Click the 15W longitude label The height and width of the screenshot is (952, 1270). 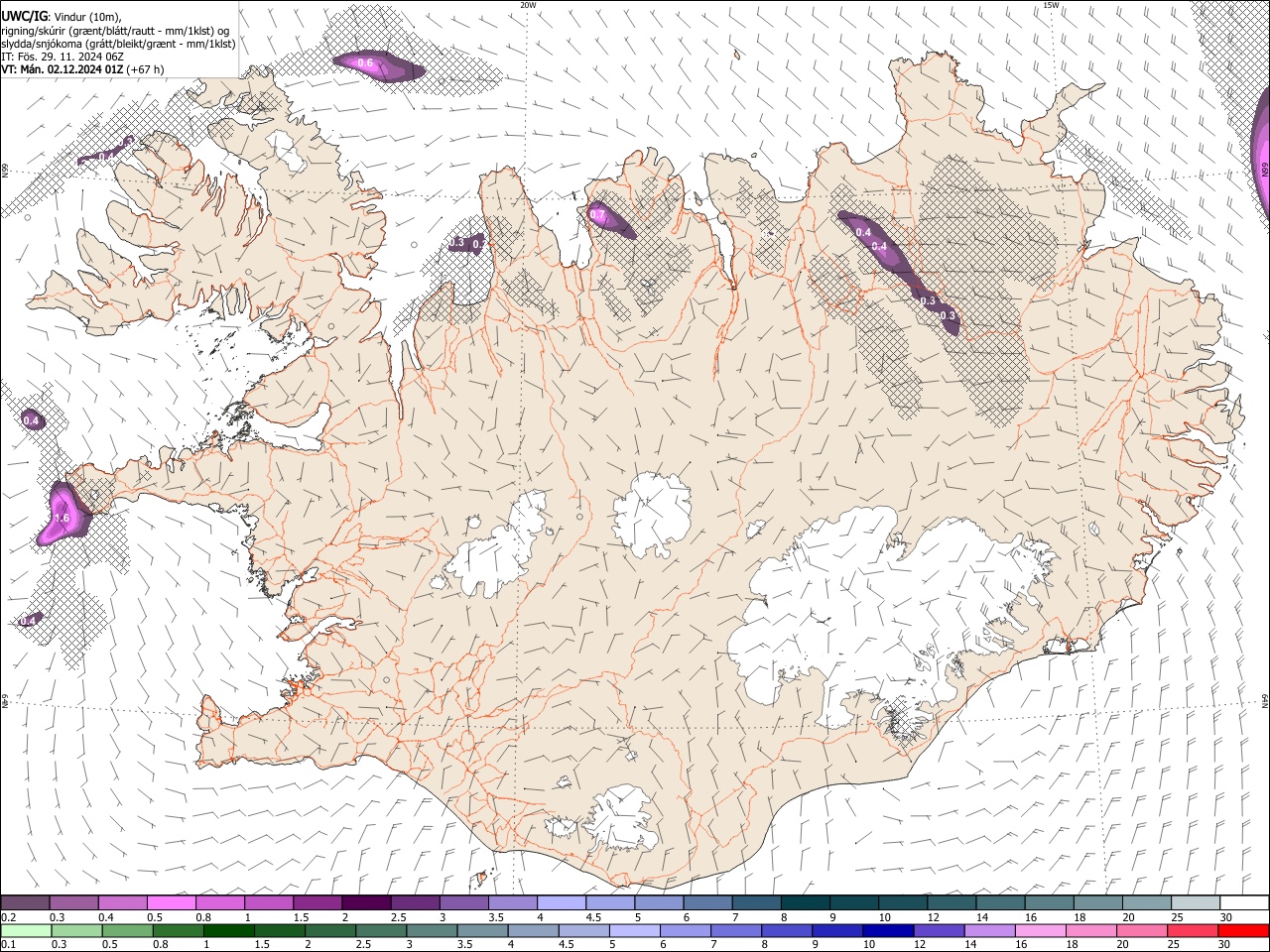(x=1051, y=5)
